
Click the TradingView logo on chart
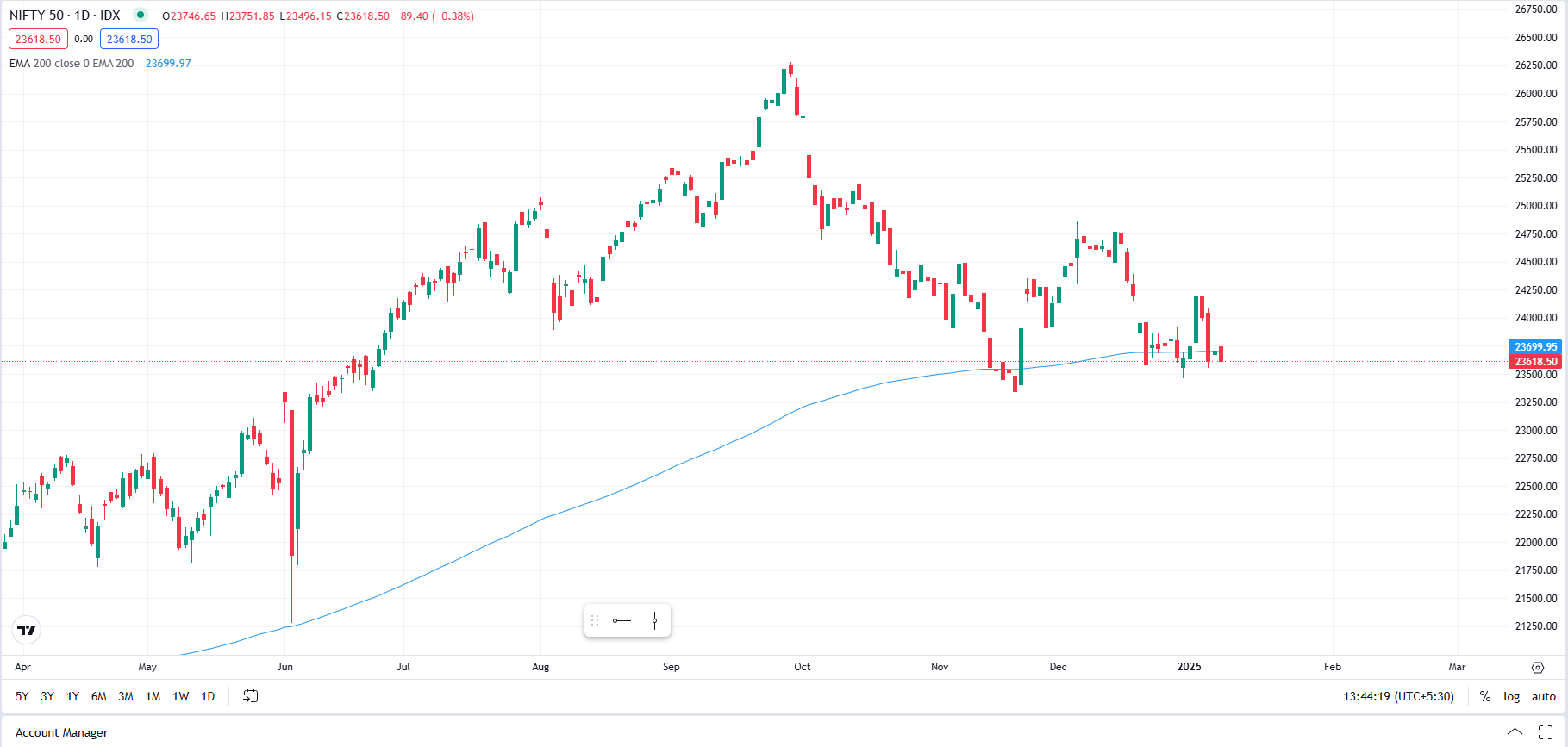[27, 630]
